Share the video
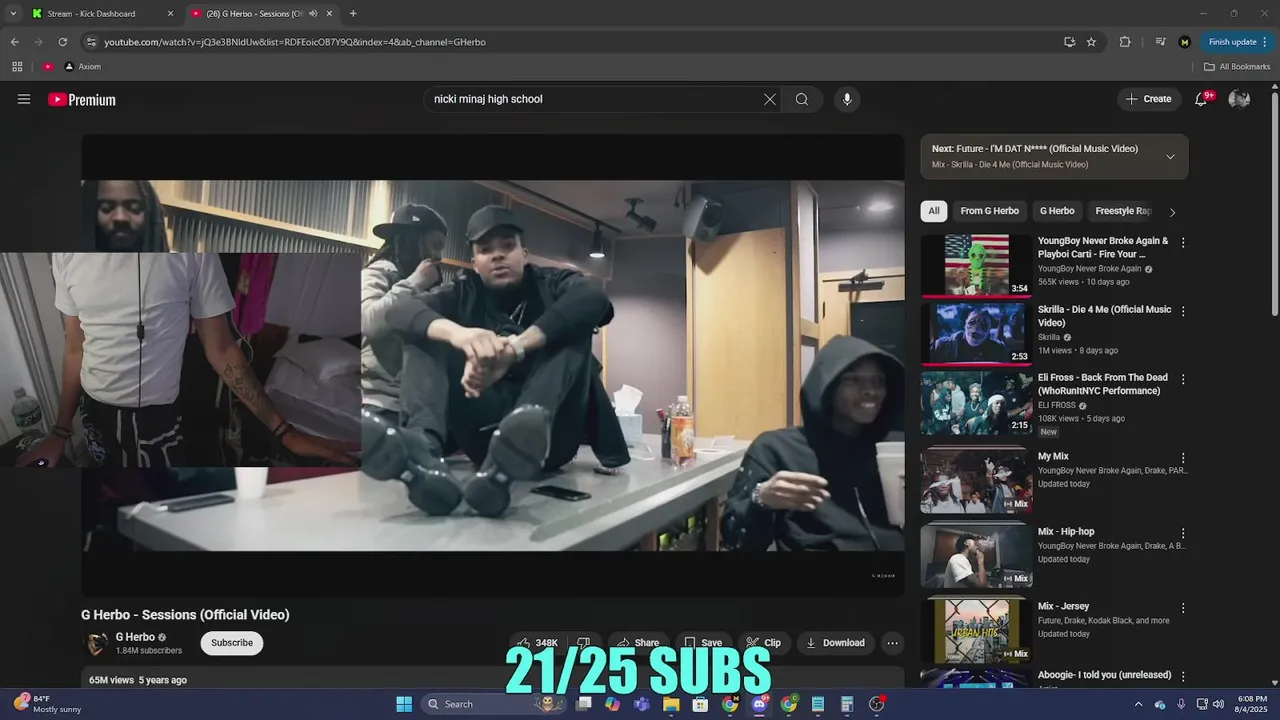Image resolution: width=1280 pixels, height=720 pixels. click(x=637, y=643)
